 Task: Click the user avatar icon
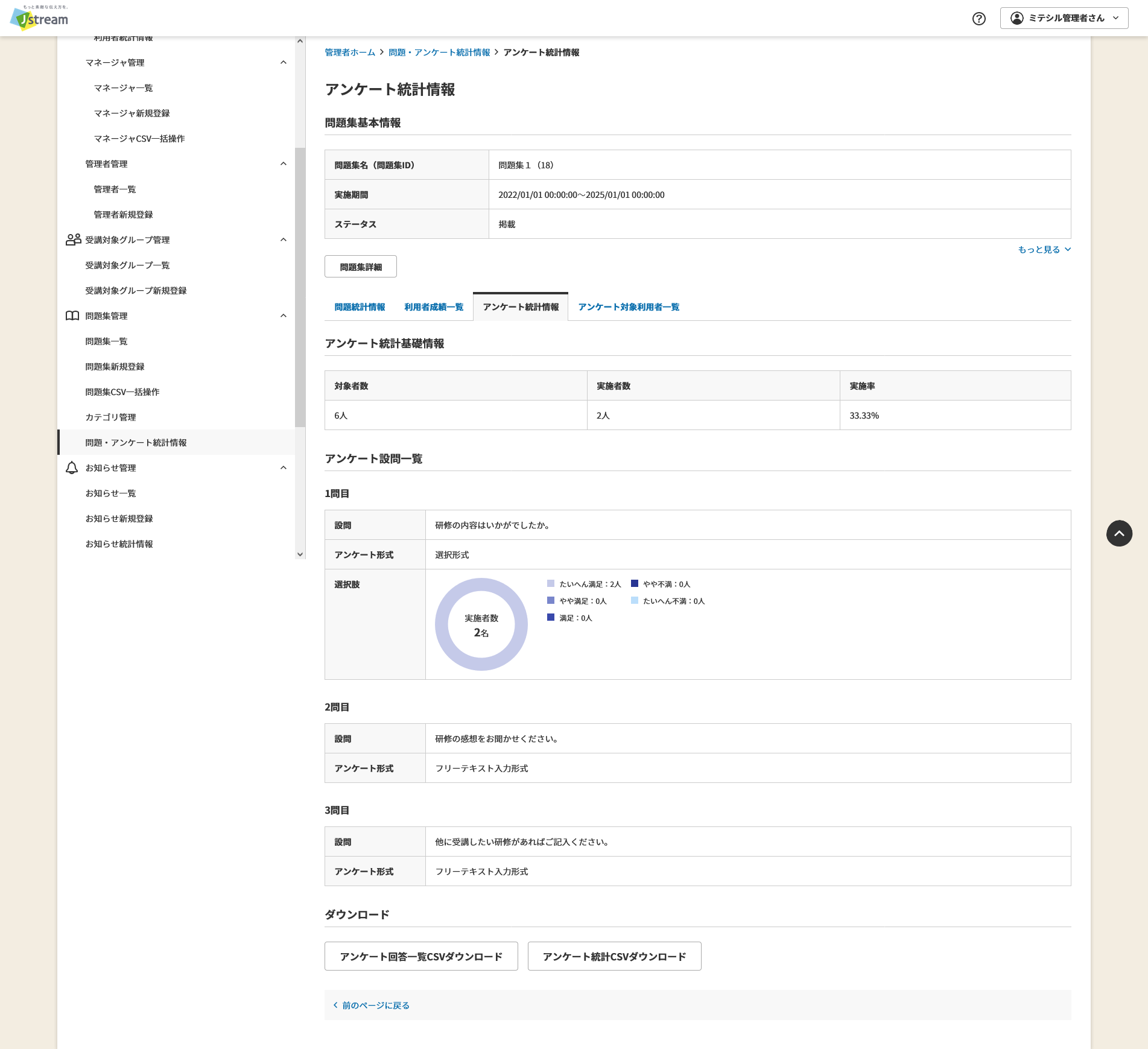click(x=1017, y=18)
